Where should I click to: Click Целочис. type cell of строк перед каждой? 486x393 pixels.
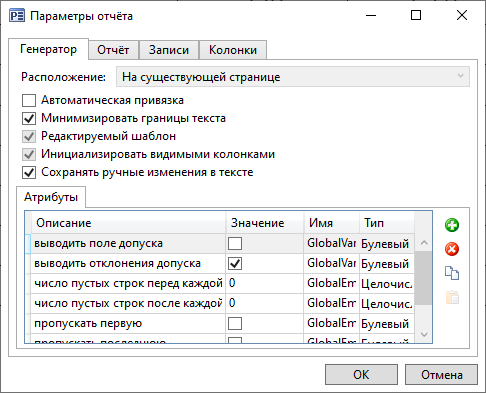pyautogui.click(x=387, y=284)
